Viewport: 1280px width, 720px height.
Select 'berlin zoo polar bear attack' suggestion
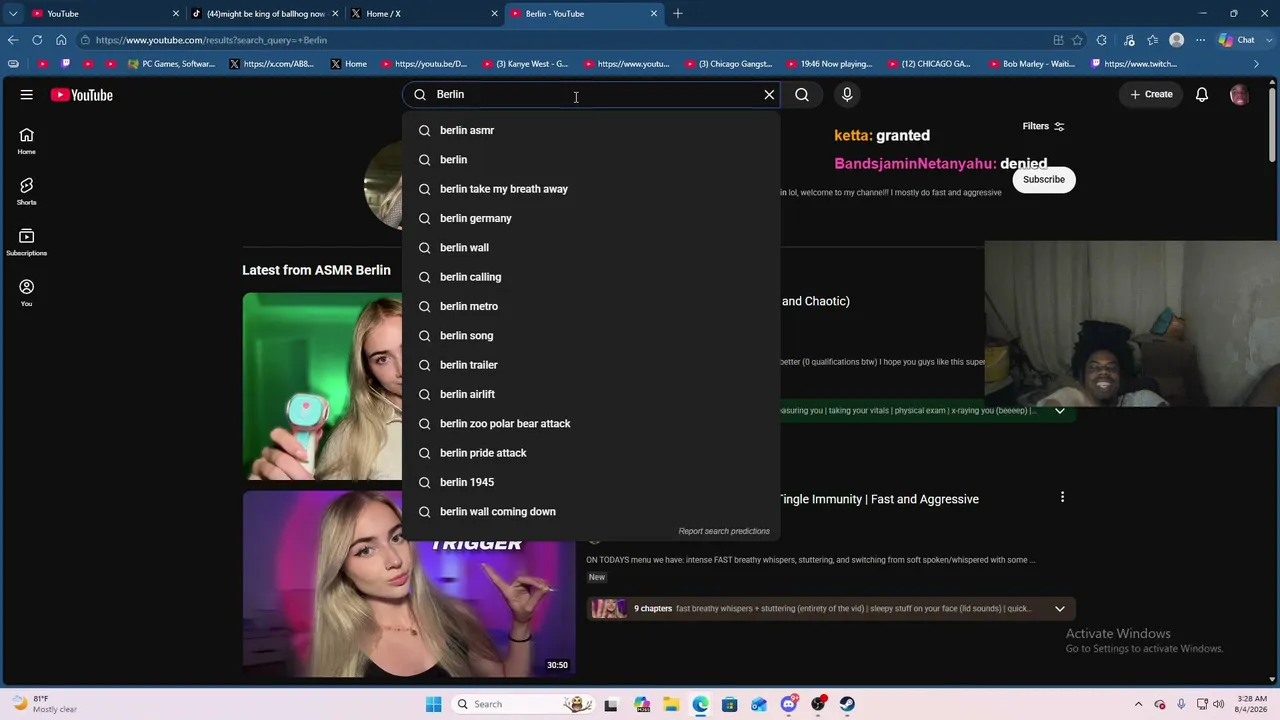click(591, 424)
